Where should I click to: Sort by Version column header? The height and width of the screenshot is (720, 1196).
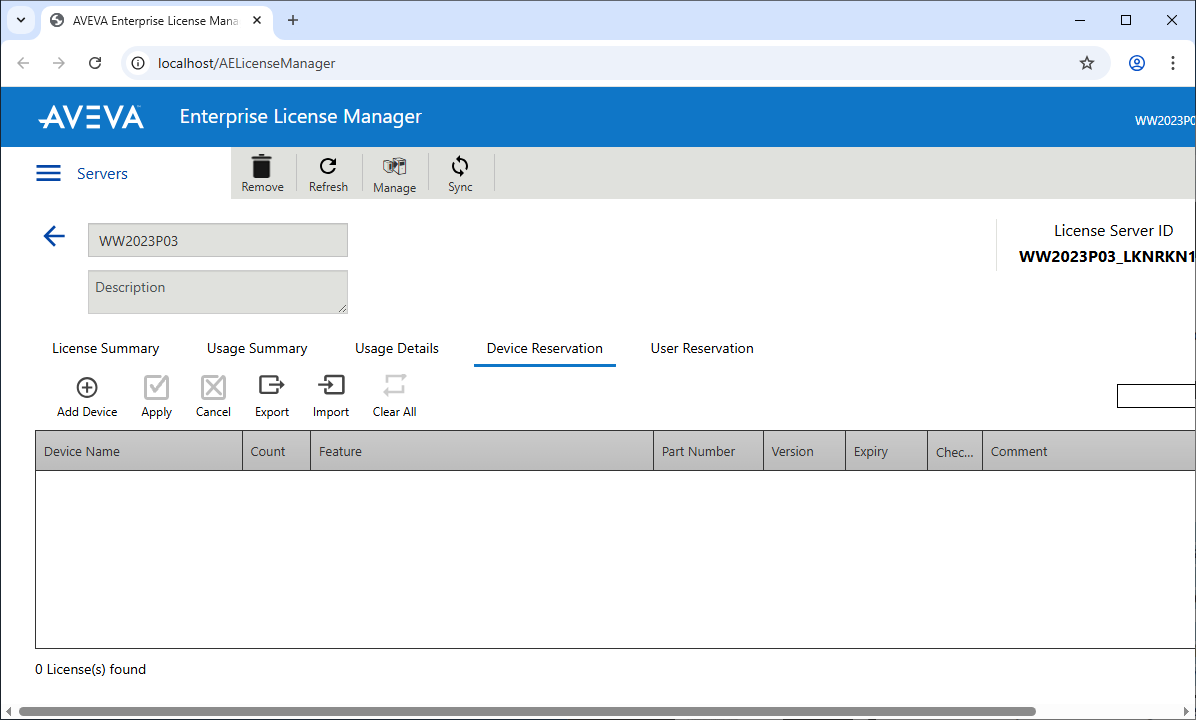(x=805, y=452)
